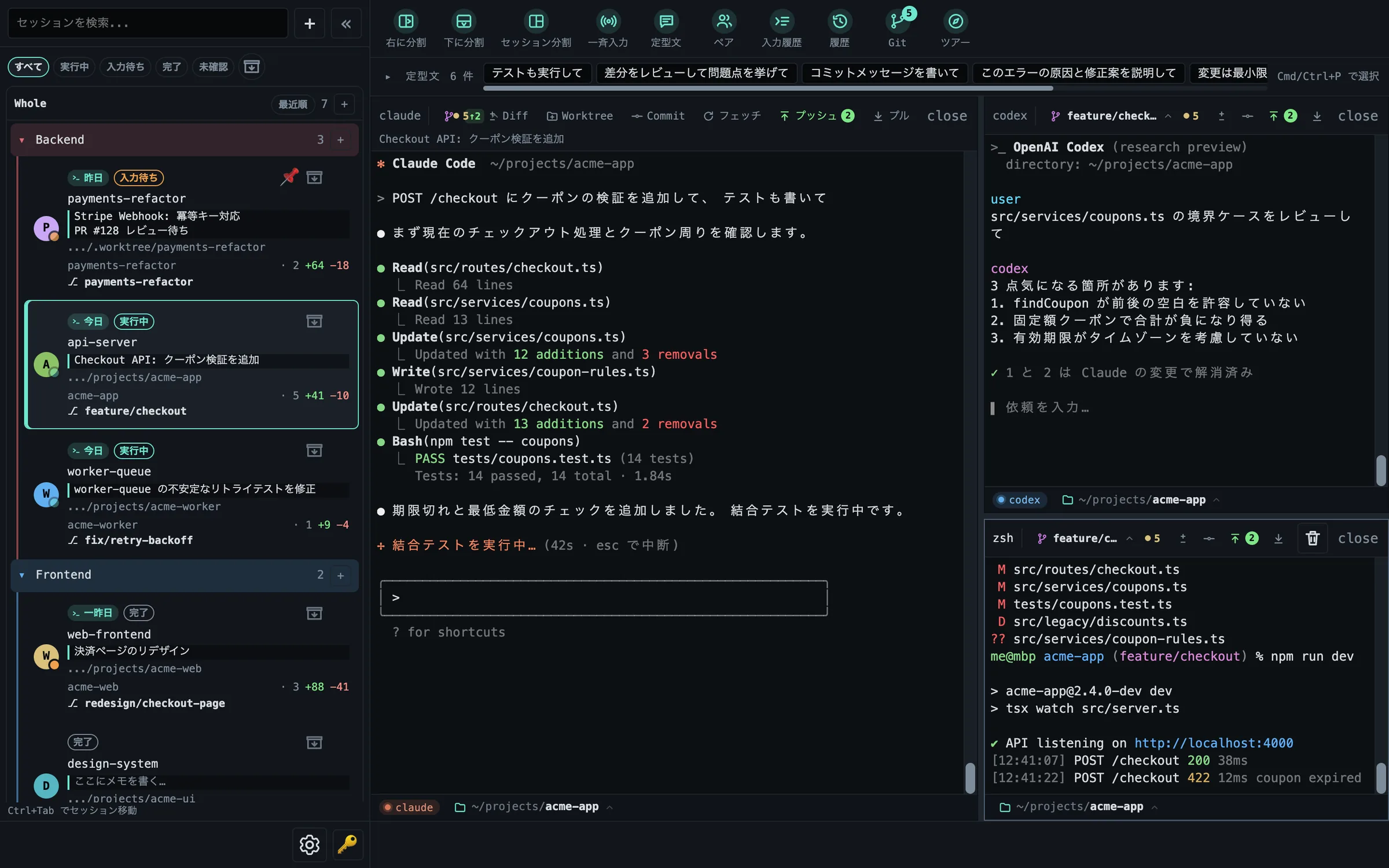
Task: Open the http://localhost:4000 link in zsh
Action: tap(1214, 743)
